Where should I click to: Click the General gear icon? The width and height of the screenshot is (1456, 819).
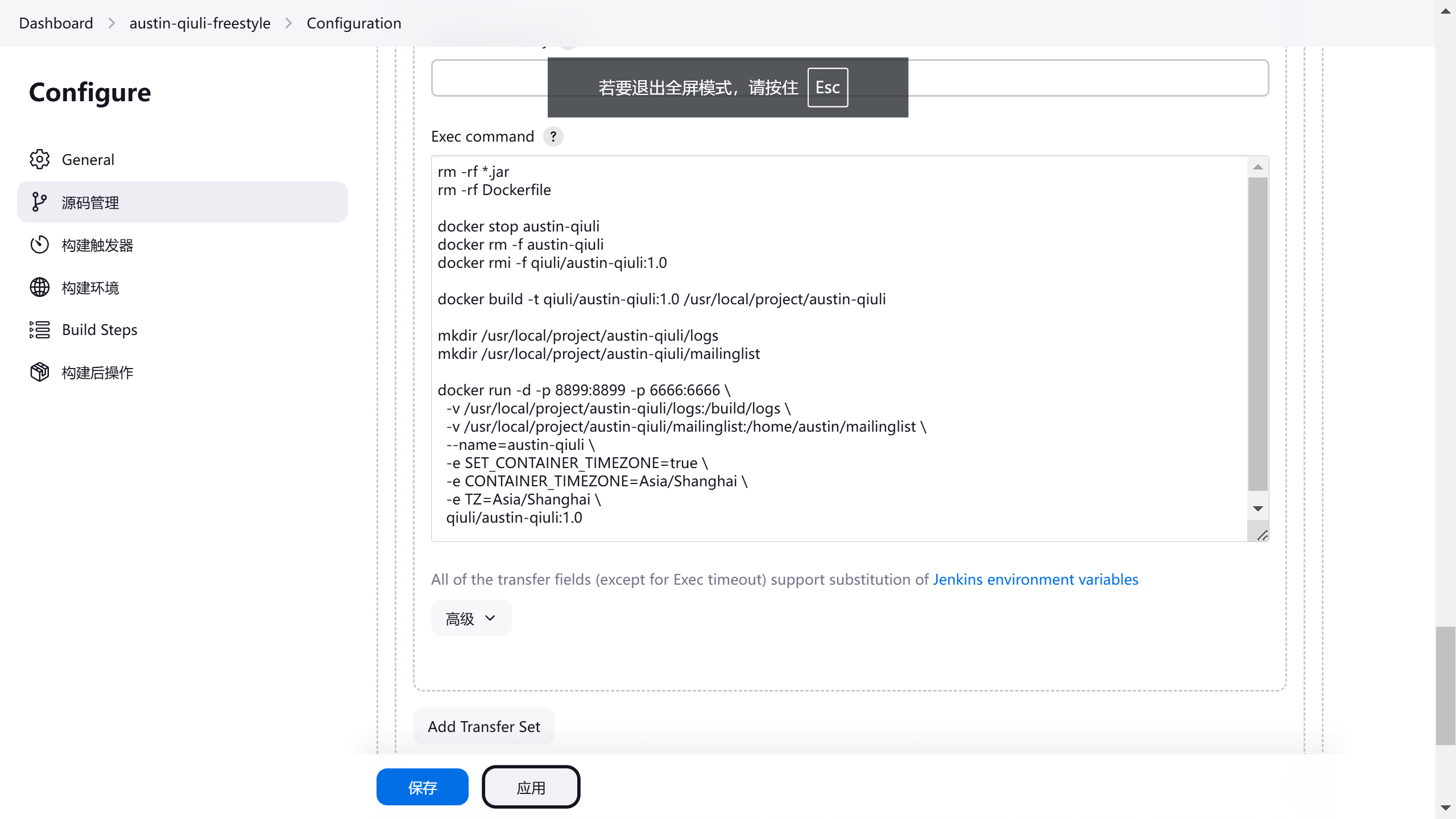[x=40, y=159]
